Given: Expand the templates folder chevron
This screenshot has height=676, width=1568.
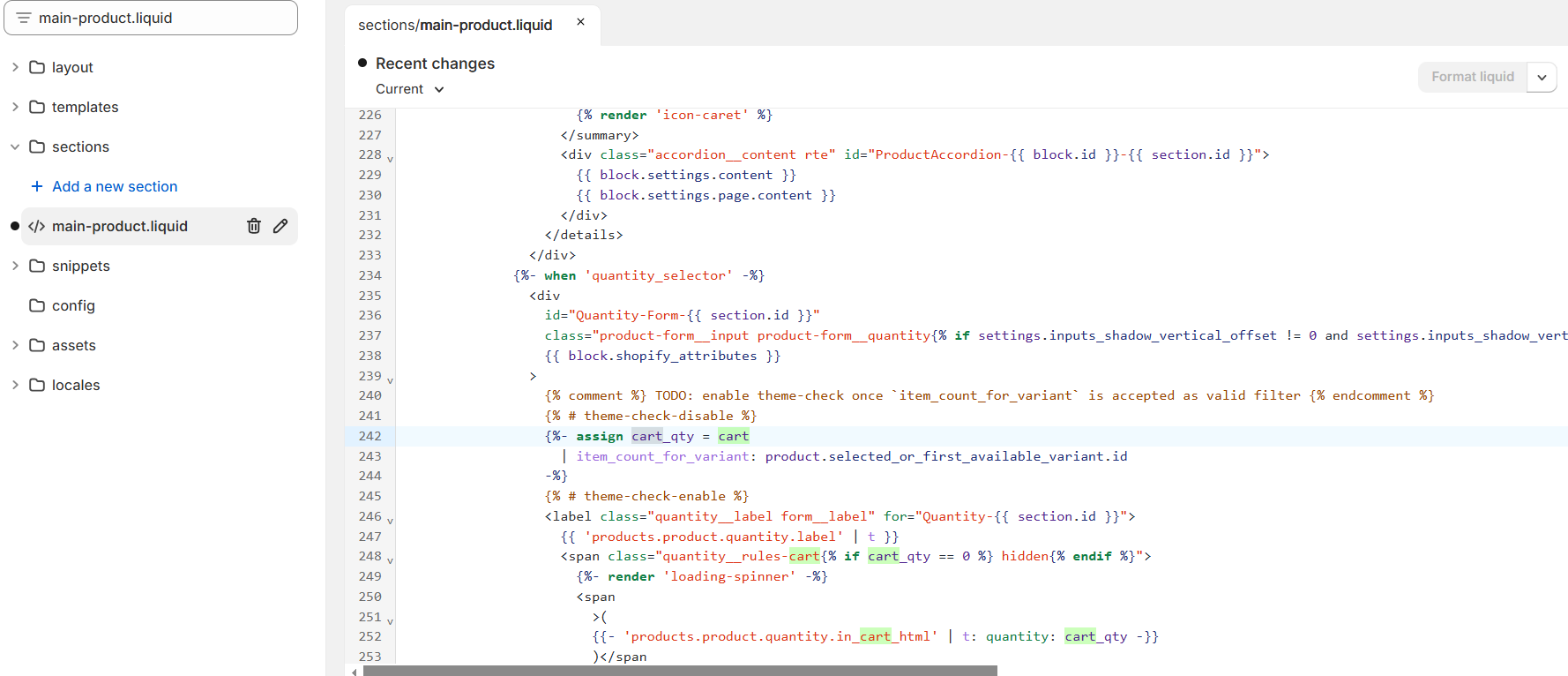Looking at the screenshot, I should click(15, 107).
